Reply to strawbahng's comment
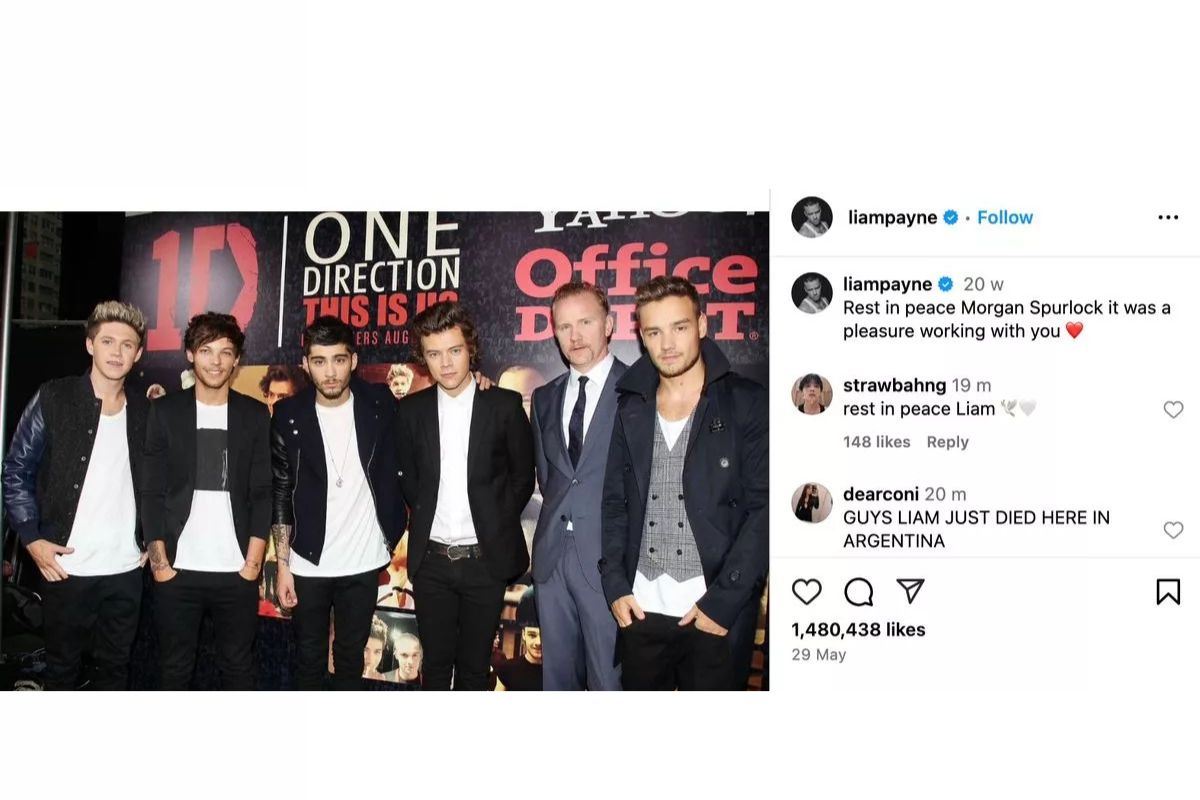The width and height of the screenshot is (1200, 800). [x=947, y=442]
